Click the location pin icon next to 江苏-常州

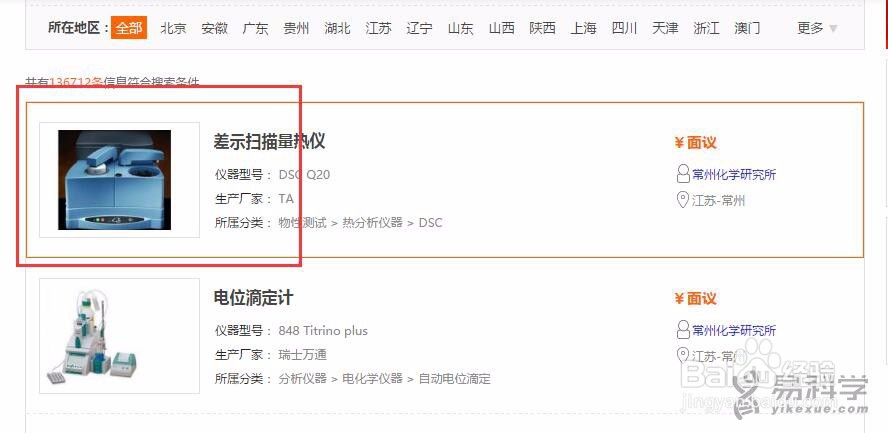click(x=683, y=200)
